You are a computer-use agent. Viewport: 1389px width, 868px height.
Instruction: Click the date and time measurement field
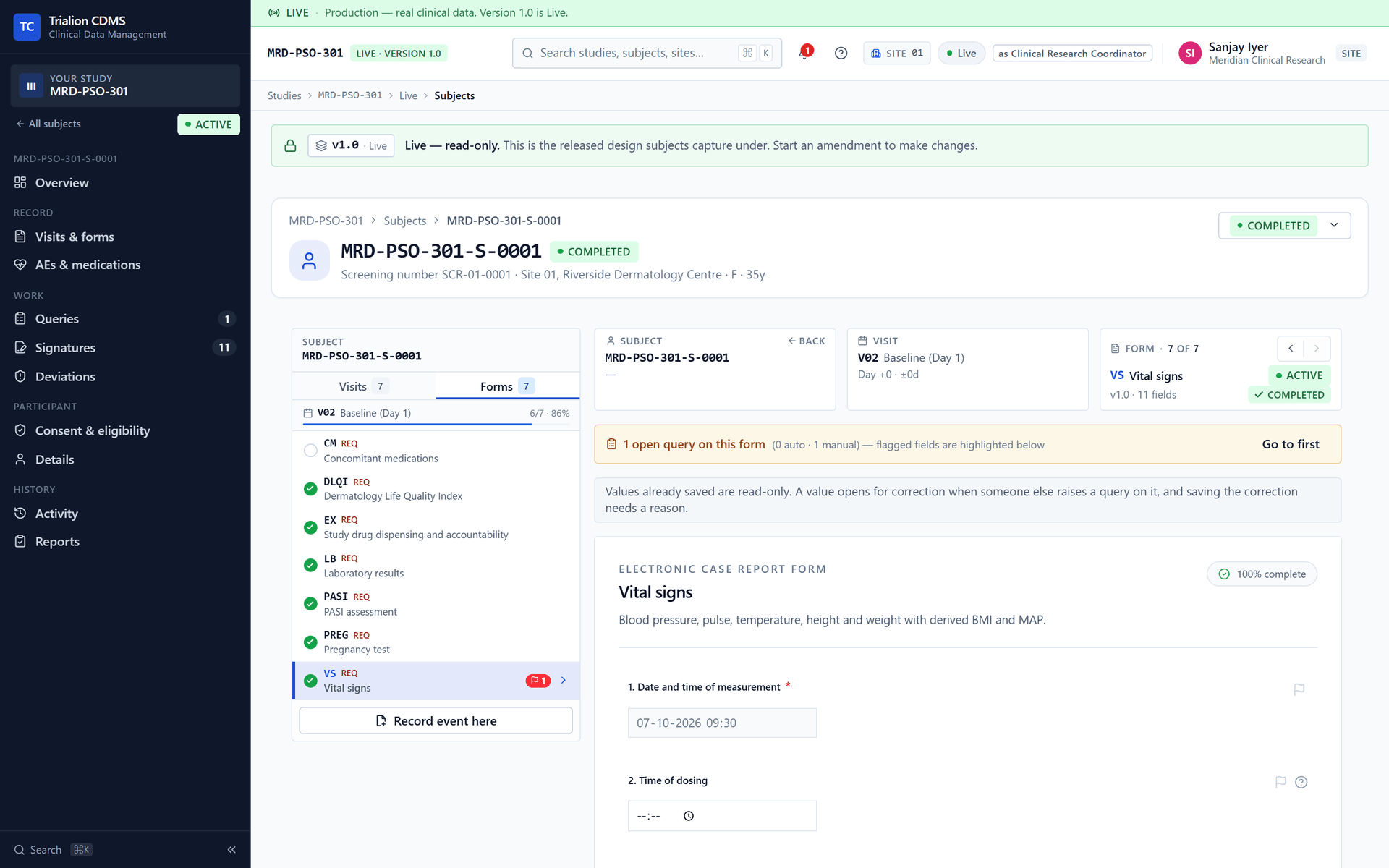[722, 723]
